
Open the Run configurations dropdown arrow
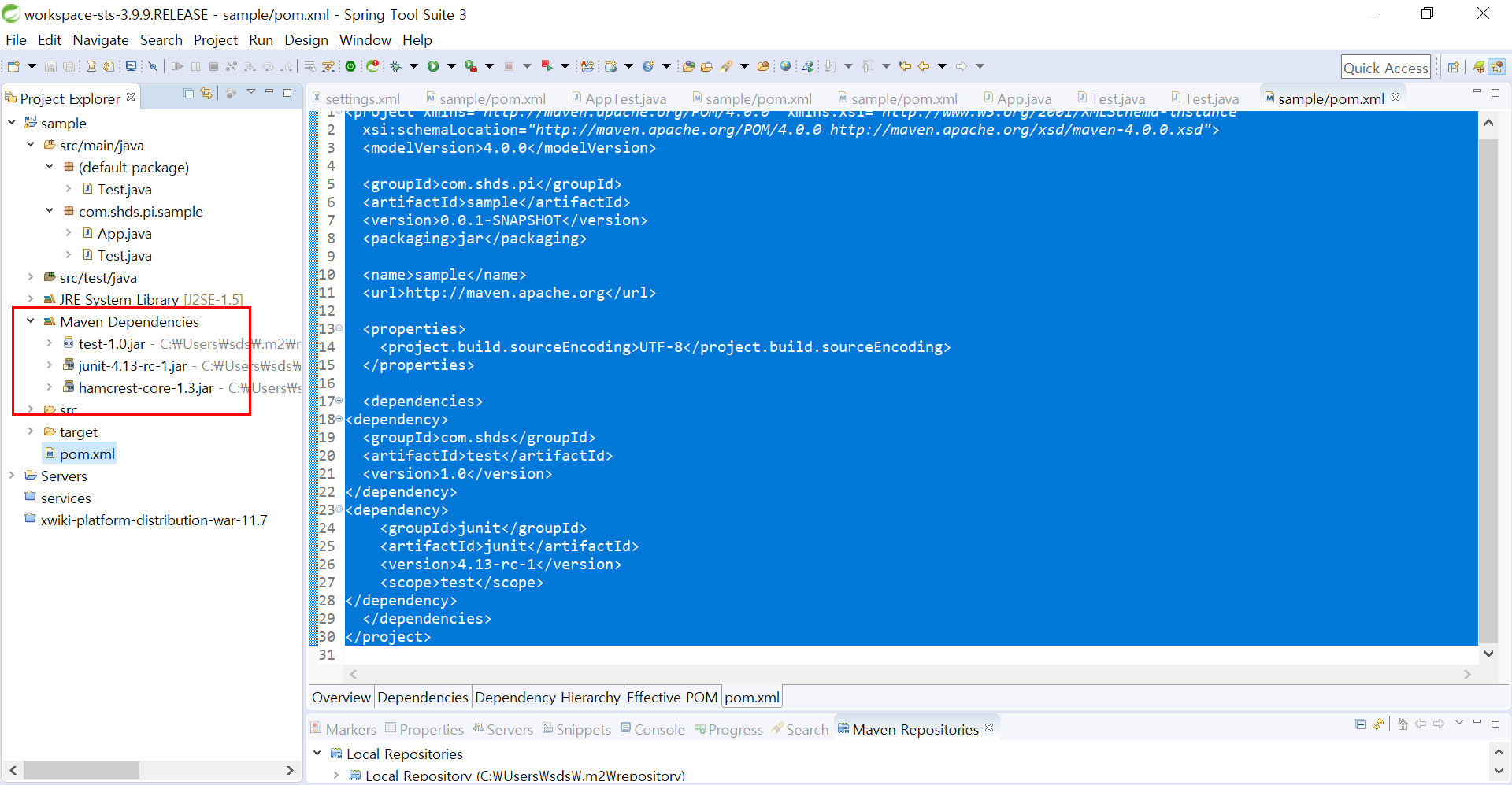(x=451, y=66)
